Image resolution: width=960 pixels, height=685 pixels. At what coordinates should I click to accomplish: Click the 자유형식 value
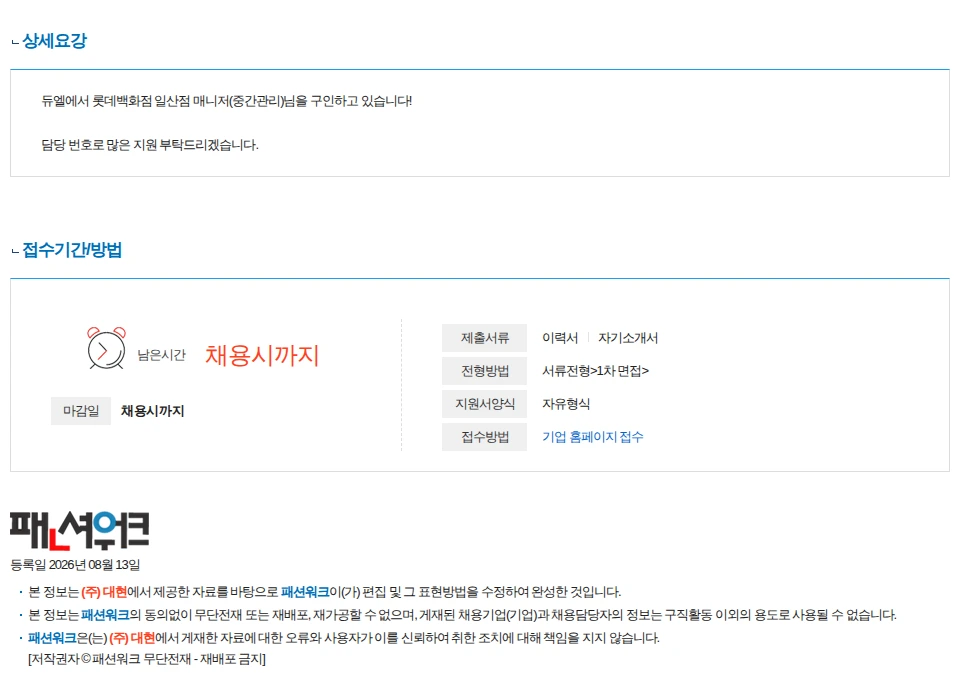[x=566, y=404]
